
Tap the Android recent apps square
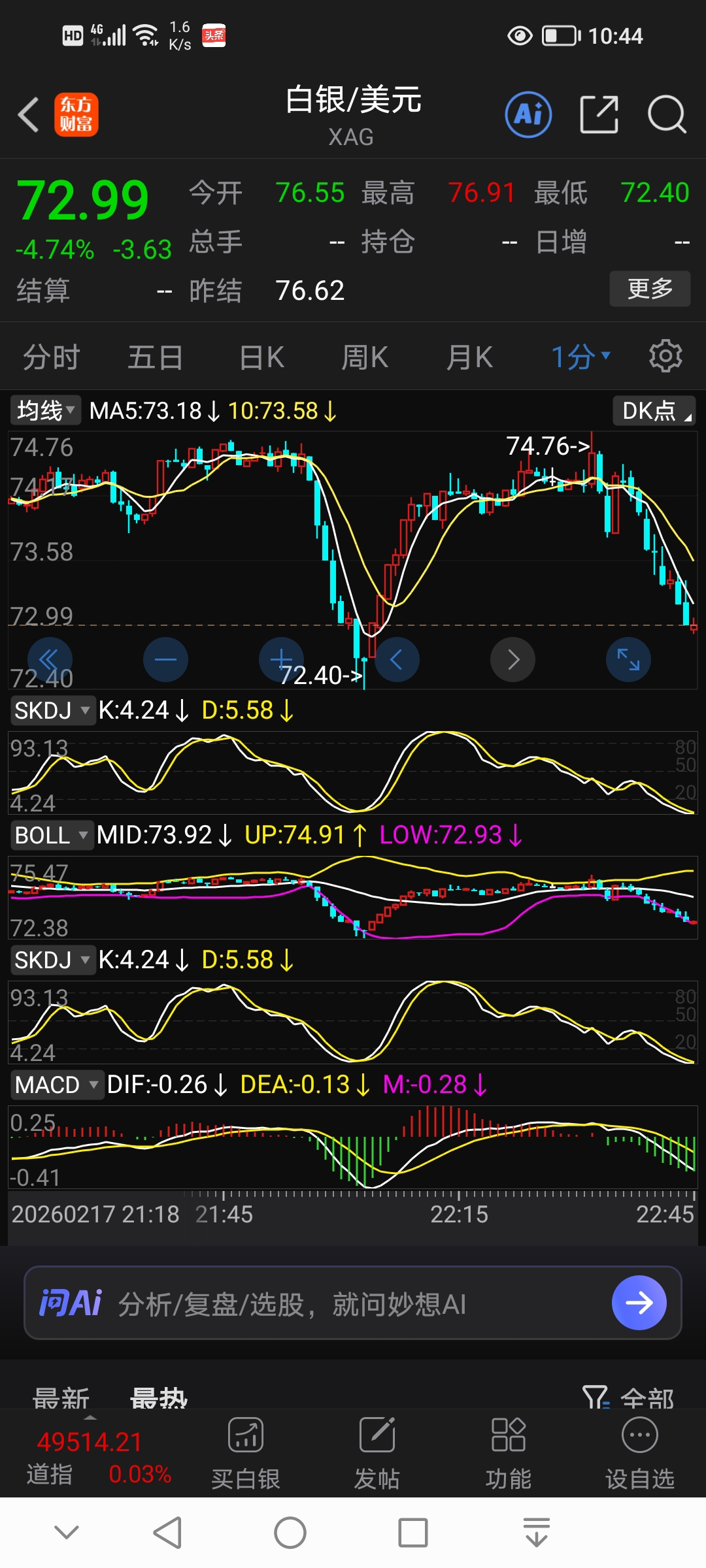point(413,1532)
